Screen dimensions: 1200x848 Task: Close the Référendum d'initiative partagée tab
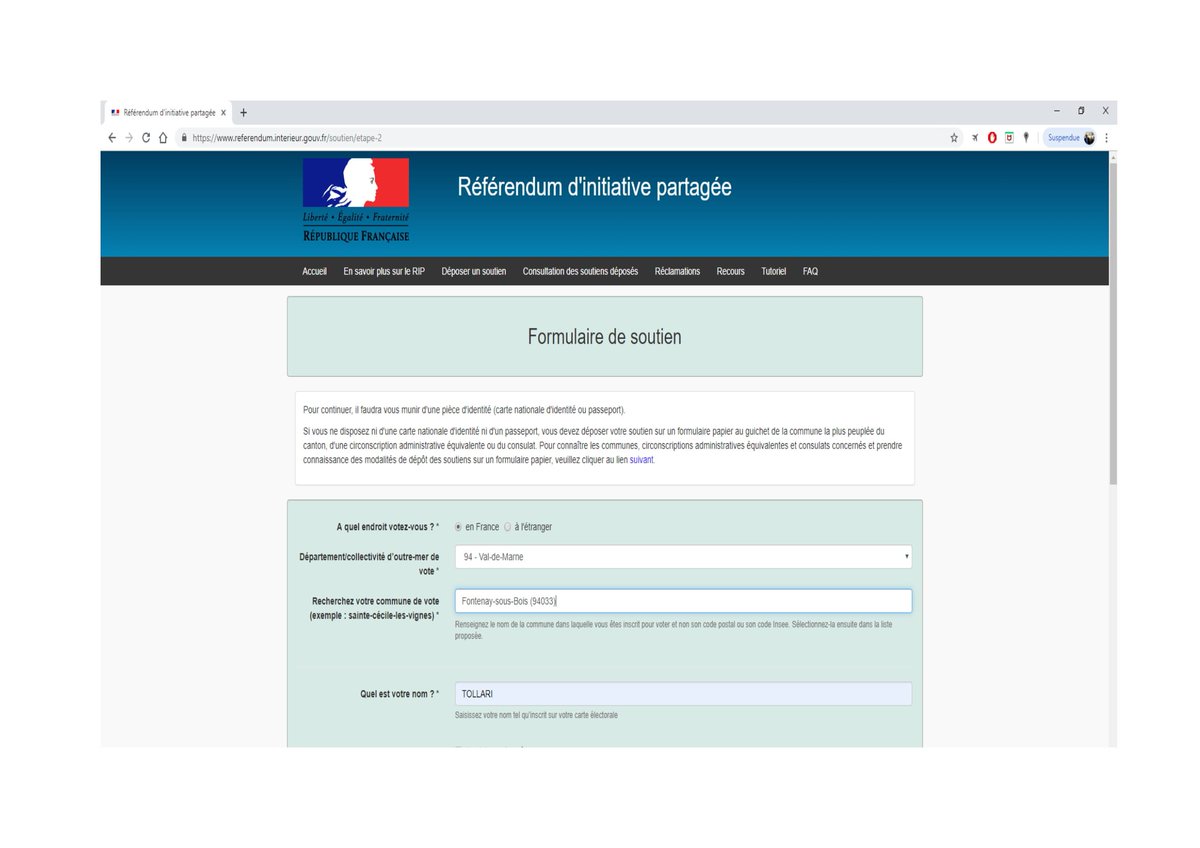(x=224, y=113)
